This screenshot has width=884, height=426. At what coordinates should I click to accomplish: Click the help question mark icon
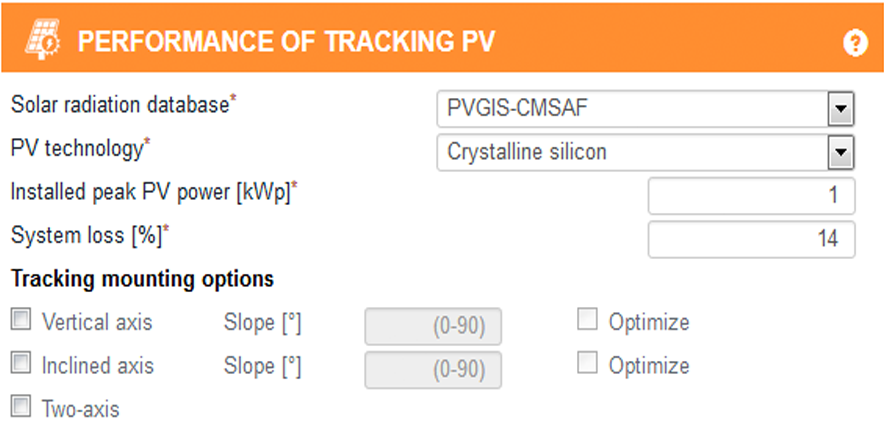point(855,44)
